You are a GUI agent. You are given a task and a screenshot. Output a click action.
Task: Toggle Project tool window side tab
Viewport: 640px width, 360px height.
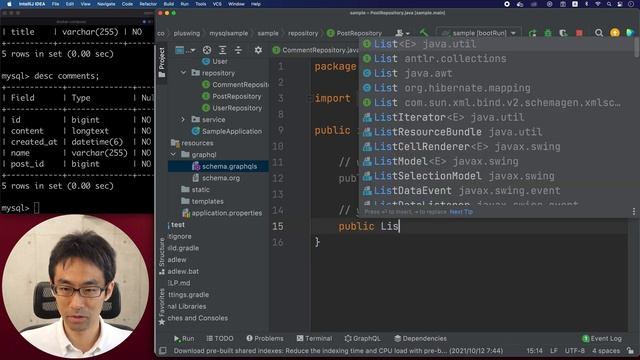click(x=162, y=62)
